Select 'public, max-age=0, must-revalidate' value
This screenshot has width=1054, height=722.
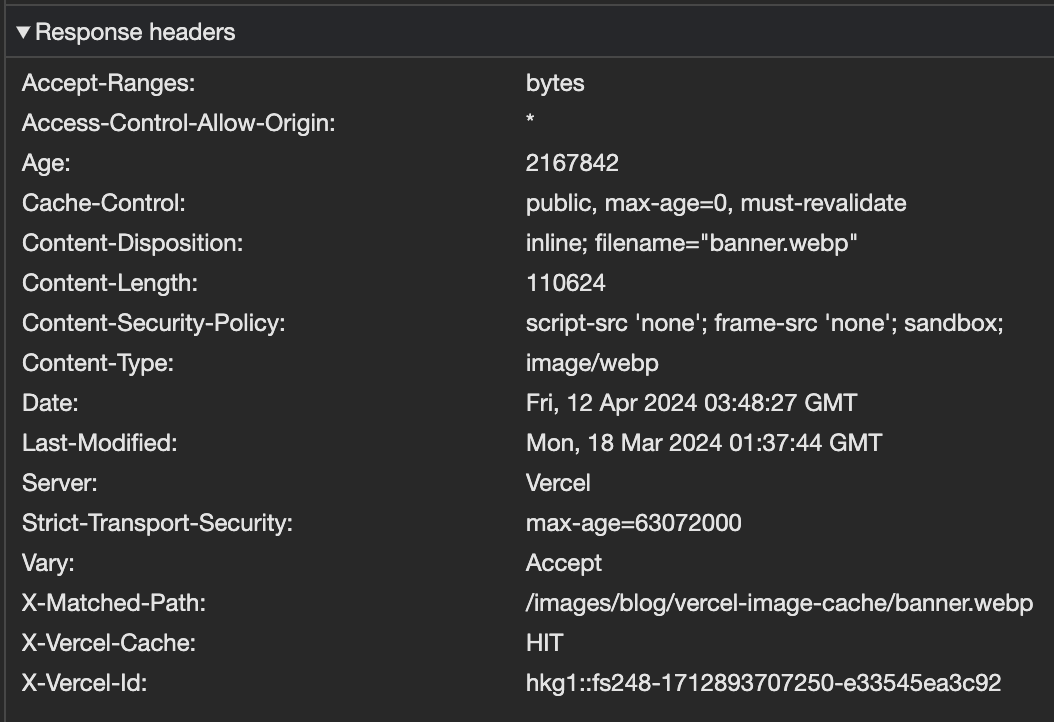click(716, 203)
